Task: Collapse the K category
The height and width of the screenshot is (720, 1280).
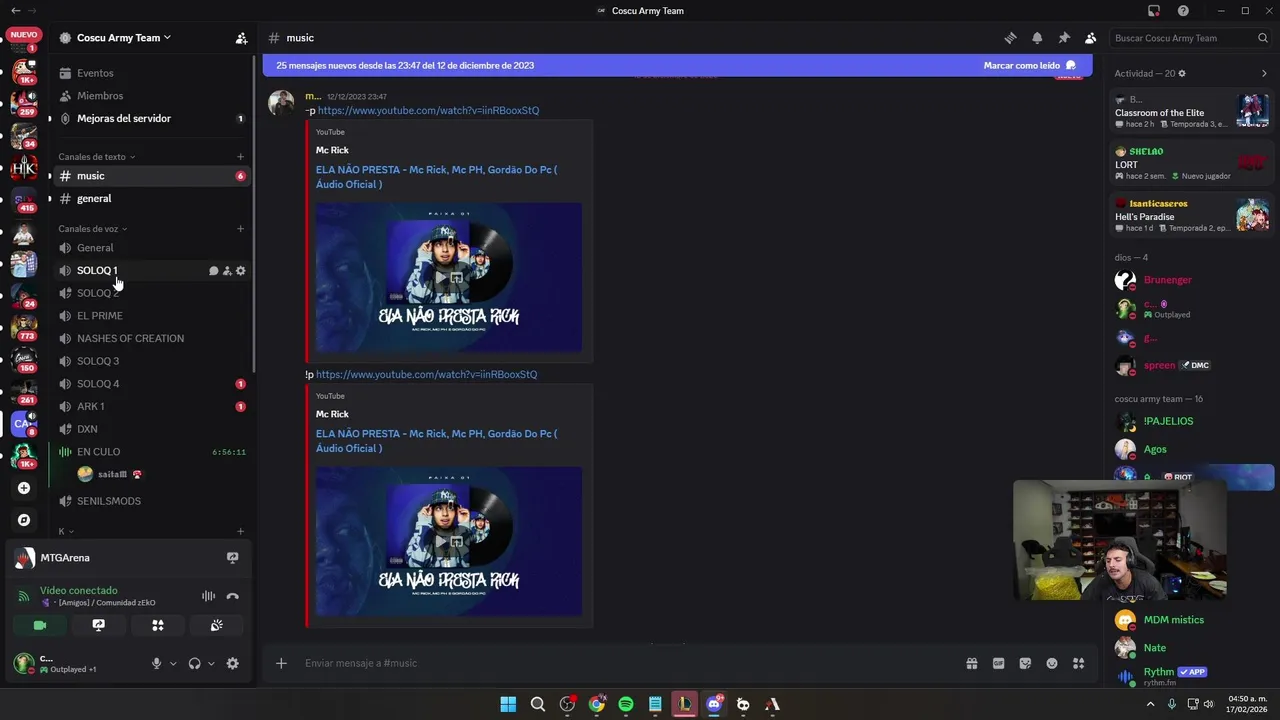Action: pos(66,532)
